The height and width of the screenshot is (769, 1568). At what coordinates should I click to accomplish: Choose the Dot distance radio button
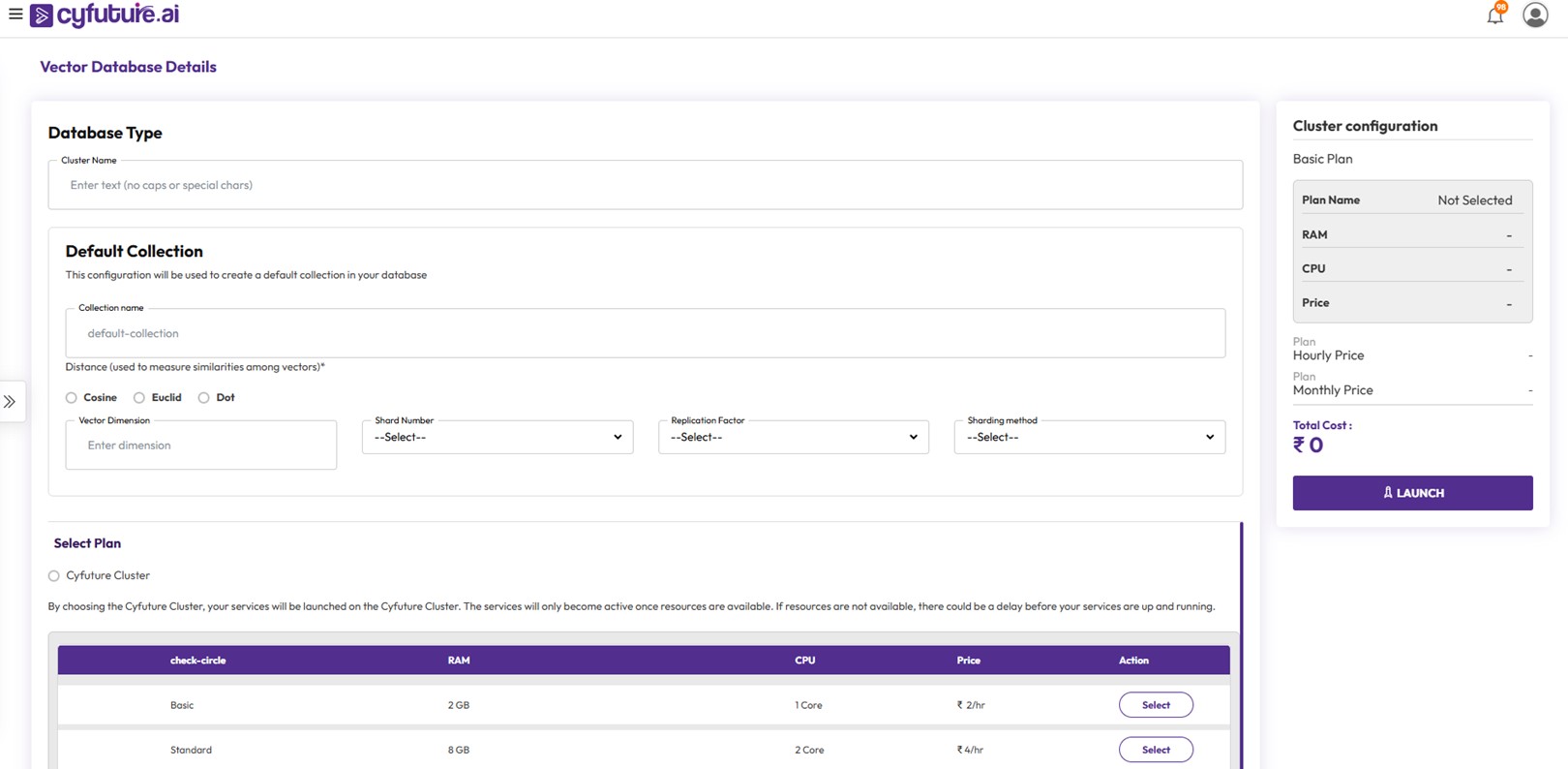pos(203,398)
